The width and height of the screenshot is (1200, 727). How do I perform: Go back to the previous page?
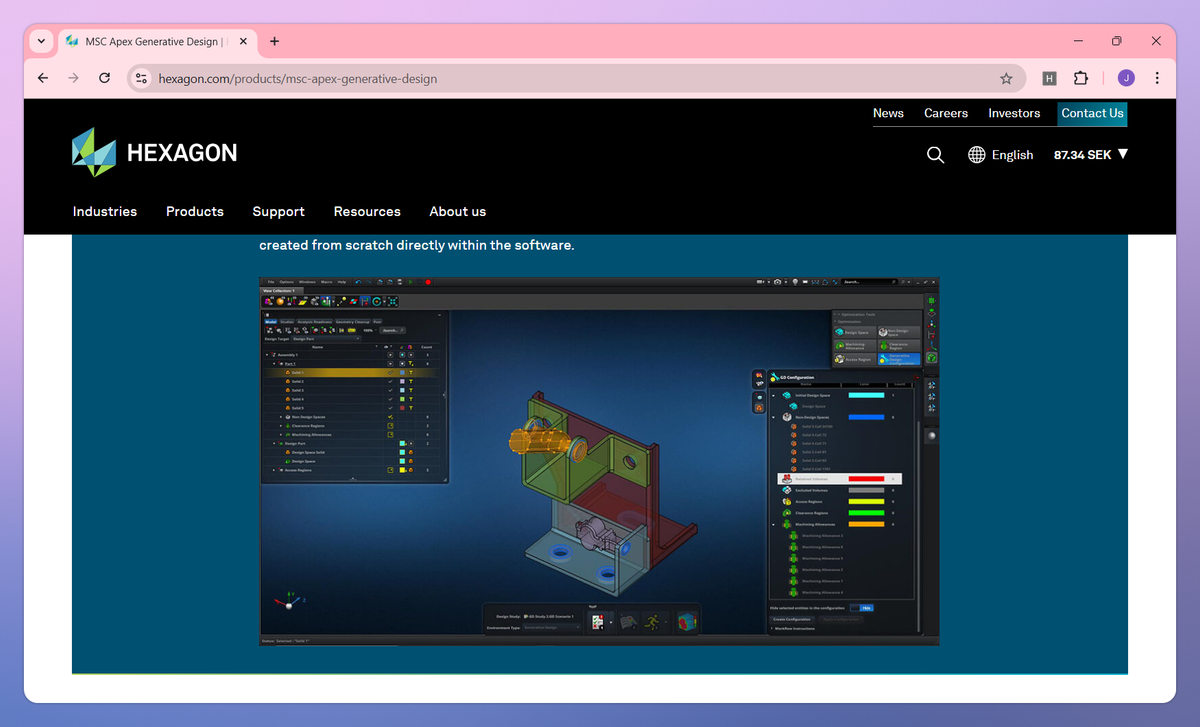(x=42, y=78)
